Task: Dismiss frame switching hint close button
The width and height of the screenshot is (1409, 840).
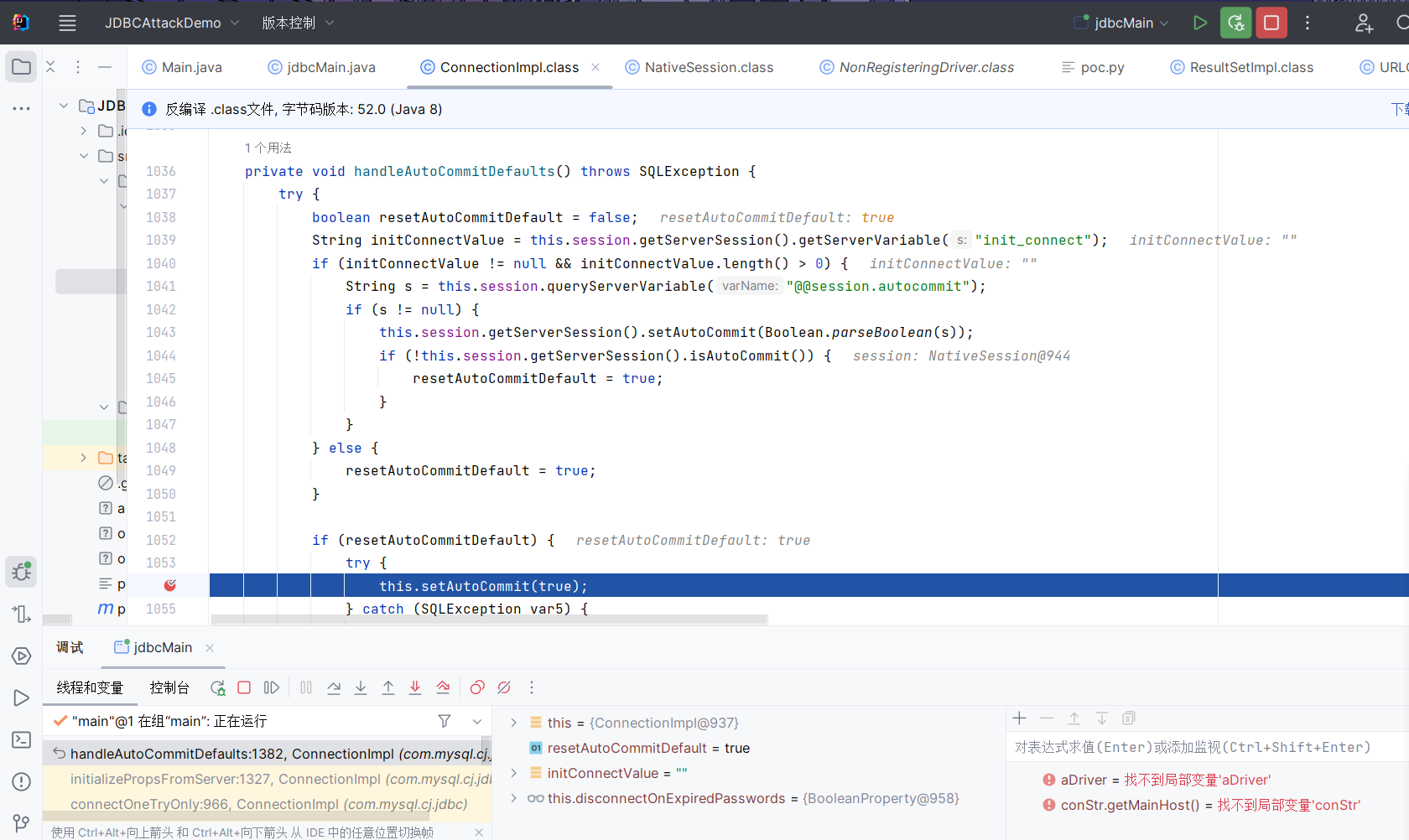Action: click(479, 832)
